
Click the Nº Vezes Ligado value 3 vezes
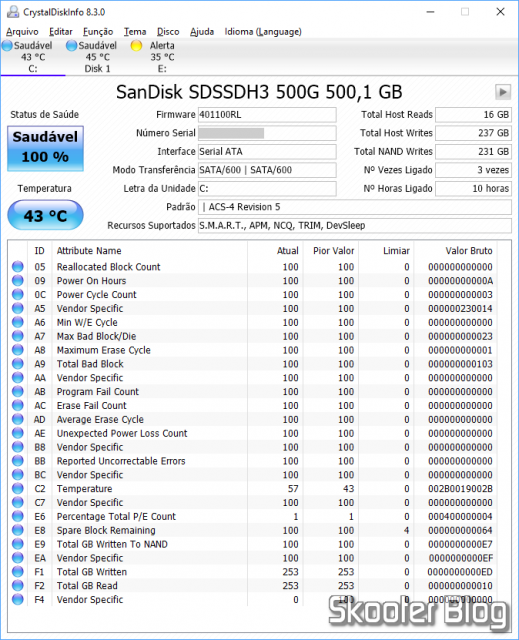coord(473,170)
